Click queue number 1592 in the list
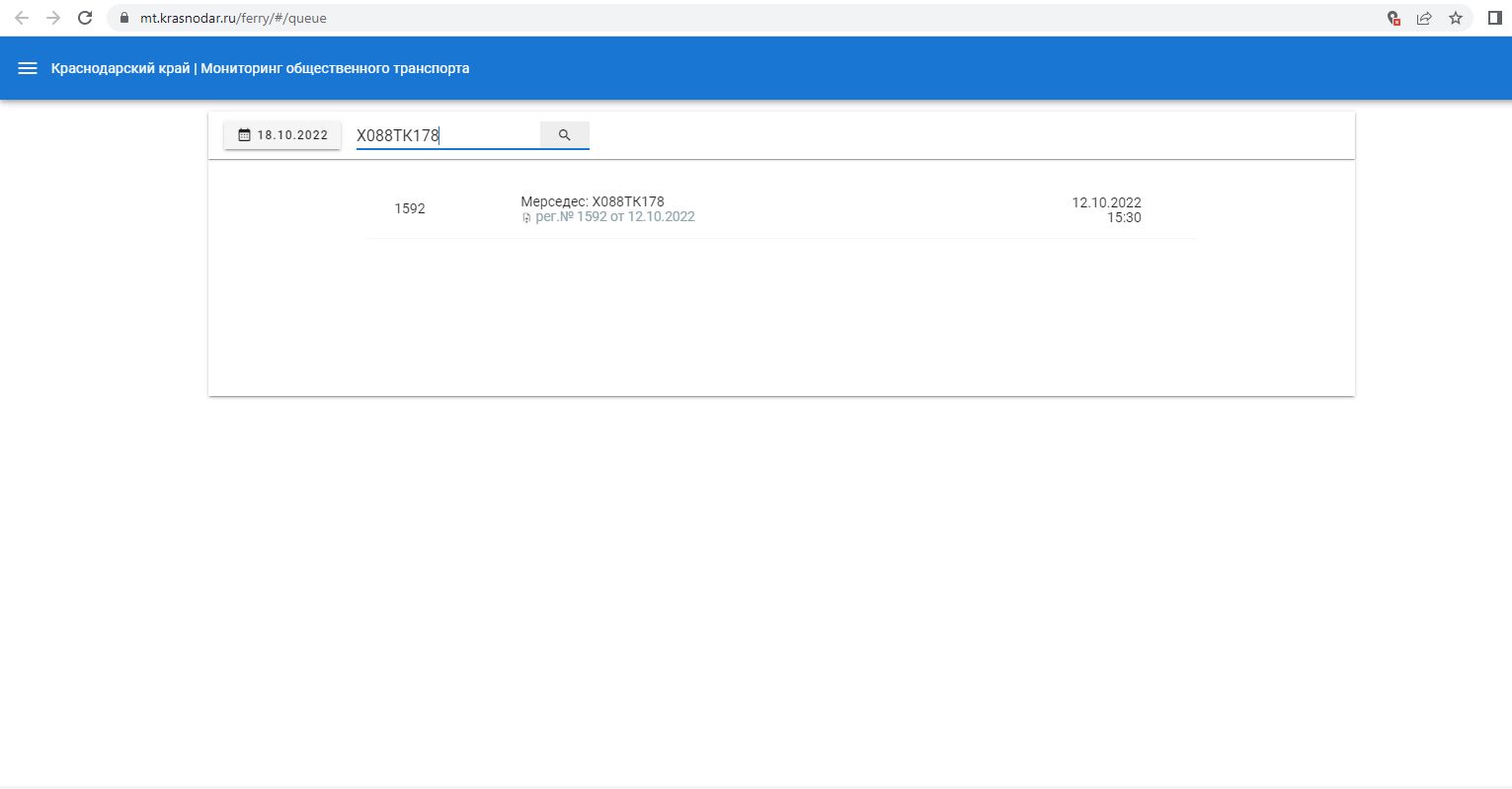Viewport: 1512px width, 789px height. [410, 208]
